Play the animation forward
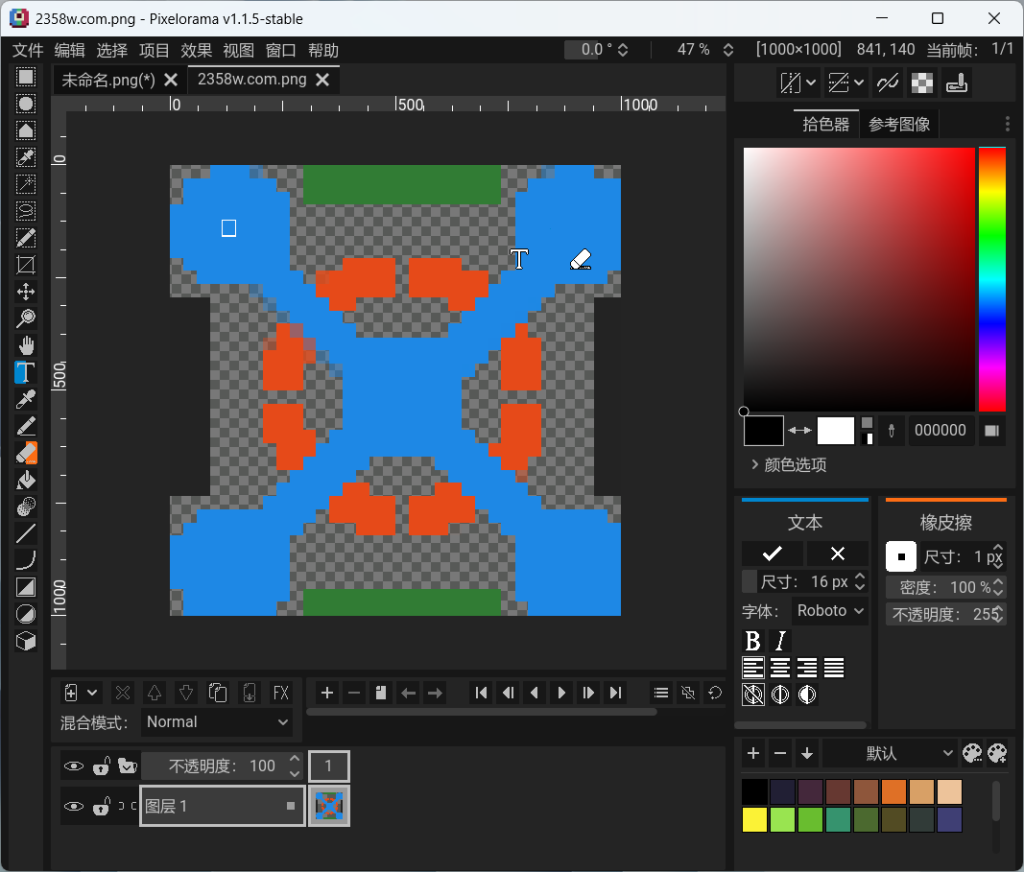Viewport: 1024px width, 872px height. click(x=563, y=693)
